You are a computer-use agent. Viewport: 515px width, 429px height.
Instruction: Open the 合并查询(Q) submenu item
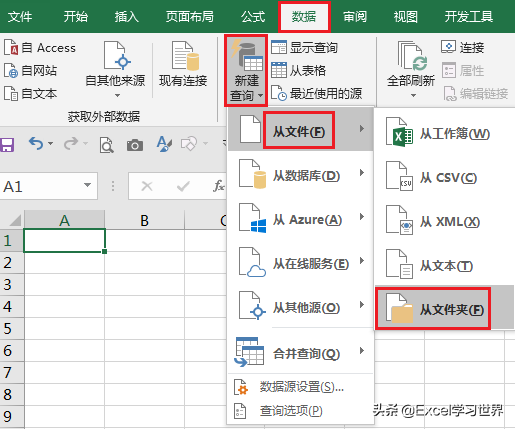coord(300,352)
